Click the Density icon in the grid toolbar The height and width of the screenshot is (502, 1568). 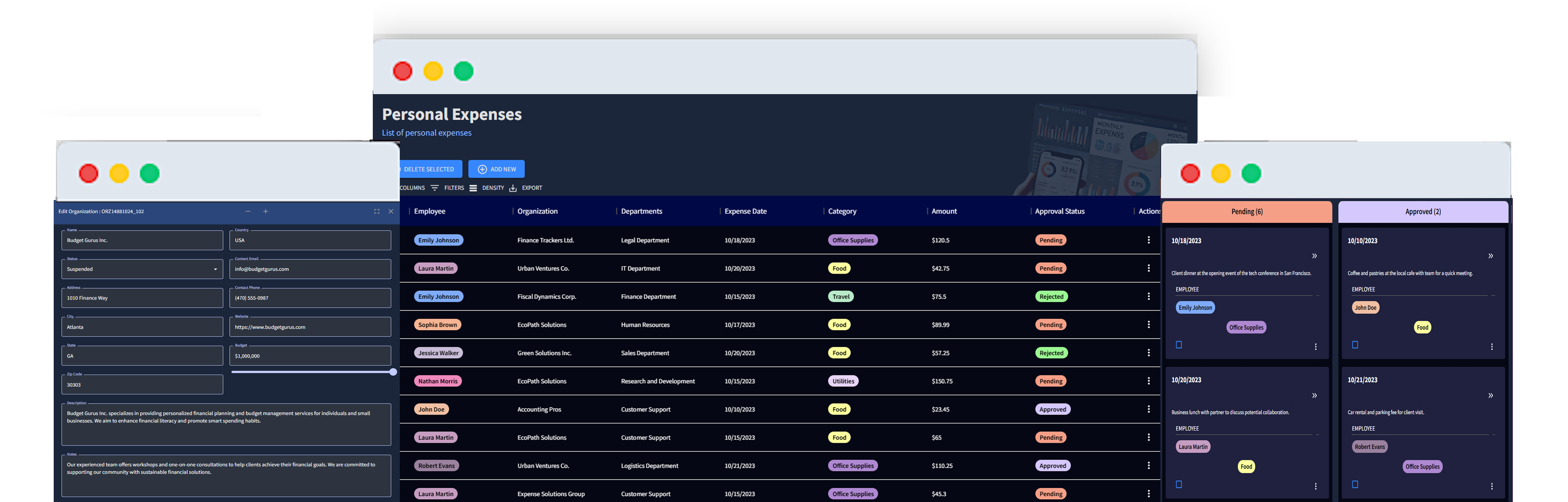pos(474,187)
